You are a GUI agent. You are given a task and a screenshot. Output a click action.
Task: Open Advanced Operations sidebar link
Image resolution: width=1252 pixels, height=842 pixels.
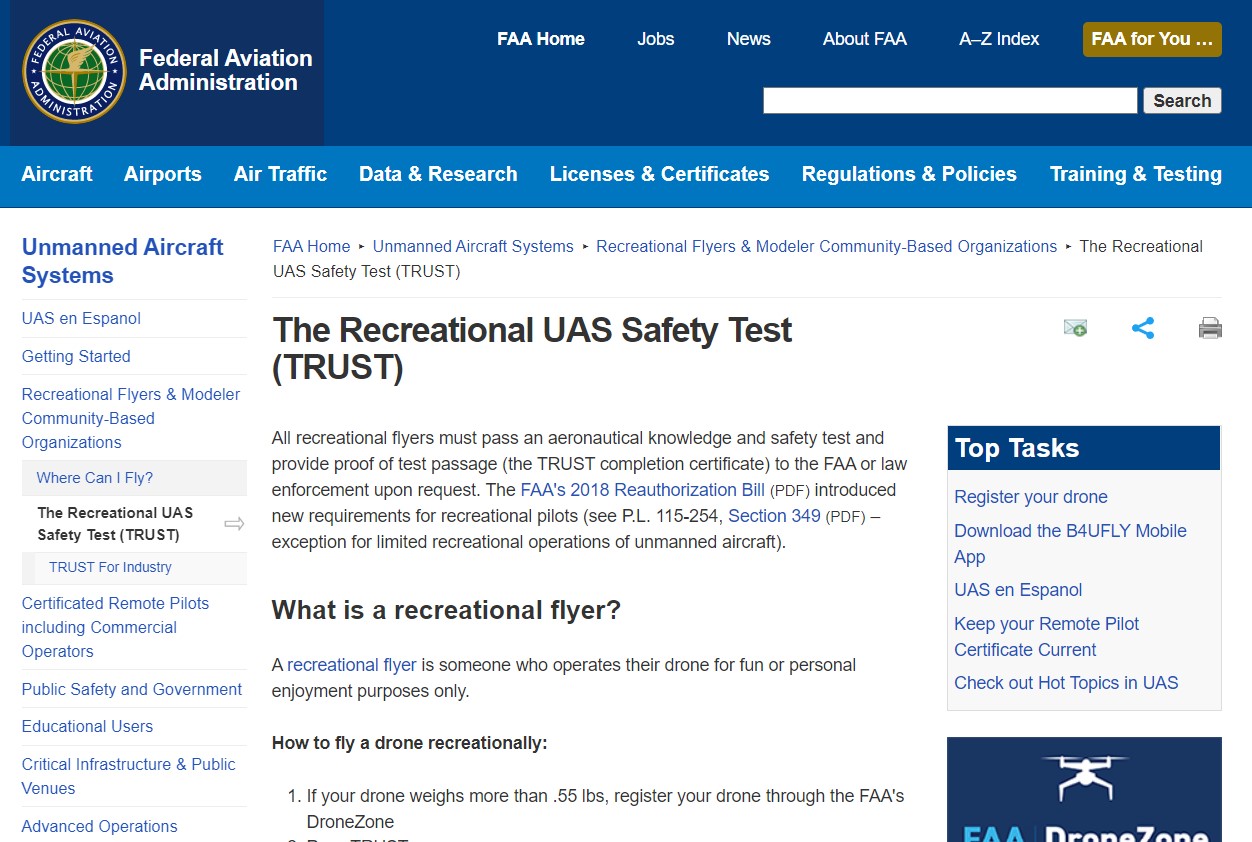[99, 826]
